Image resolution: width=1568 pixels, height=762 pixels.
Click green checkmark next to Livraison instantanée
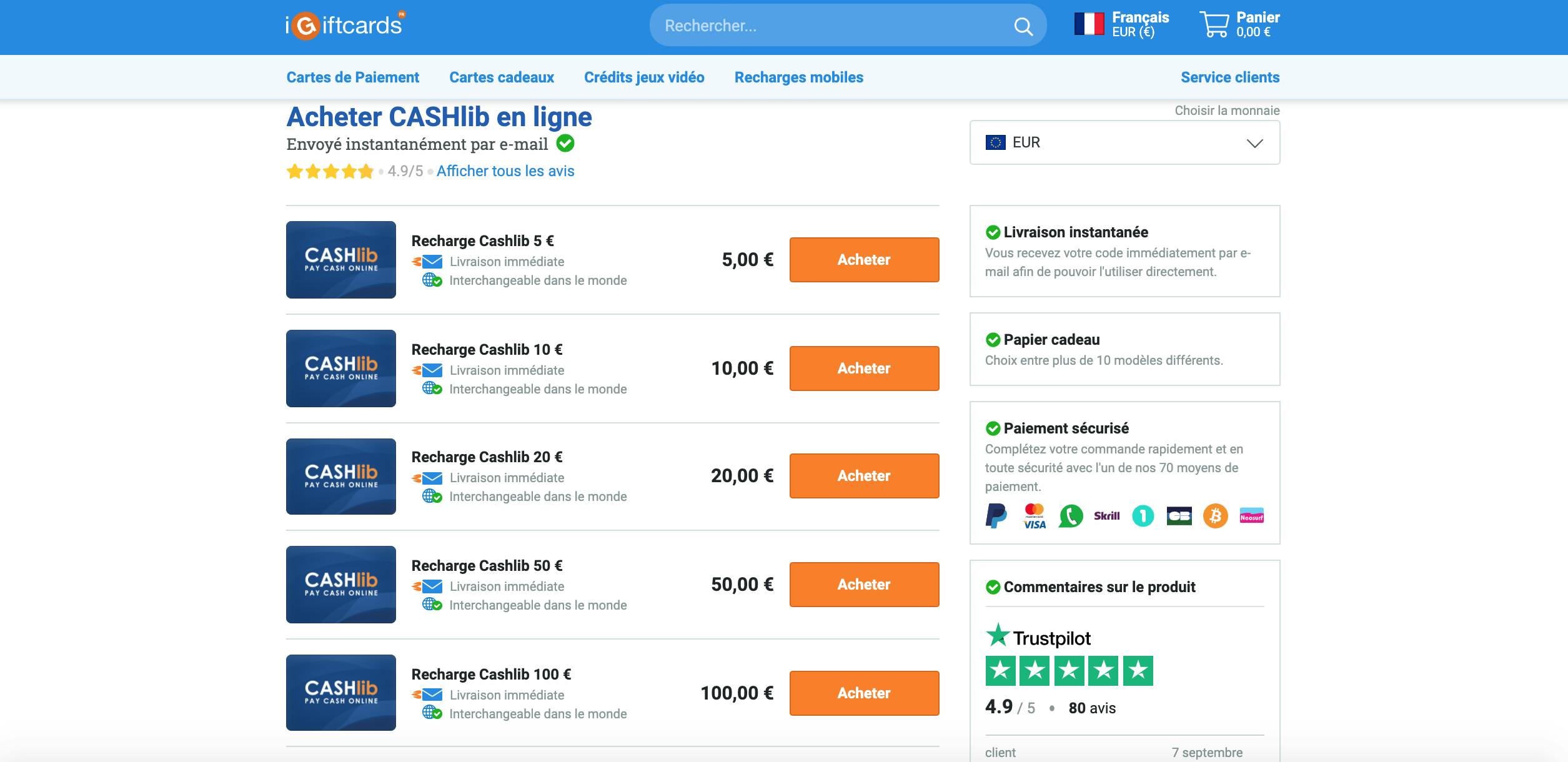tap(993, 232)
